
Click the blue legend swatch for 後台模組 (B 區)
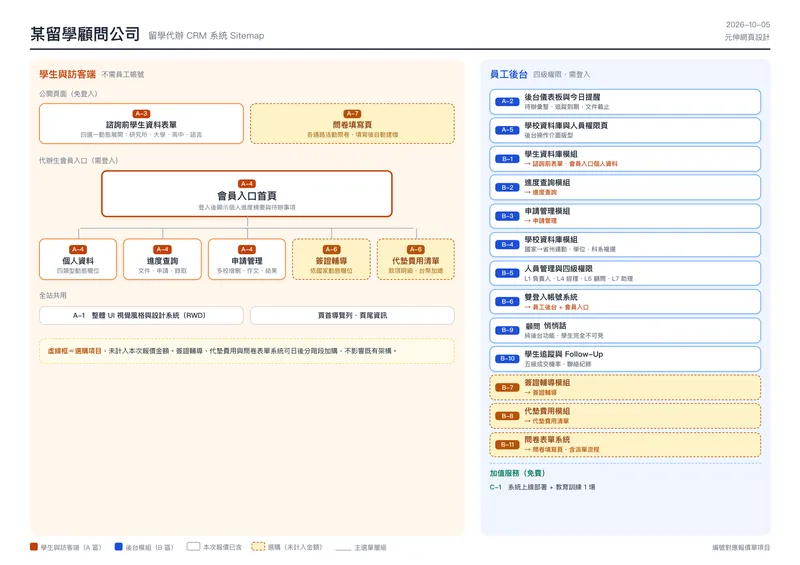(118, 547)
